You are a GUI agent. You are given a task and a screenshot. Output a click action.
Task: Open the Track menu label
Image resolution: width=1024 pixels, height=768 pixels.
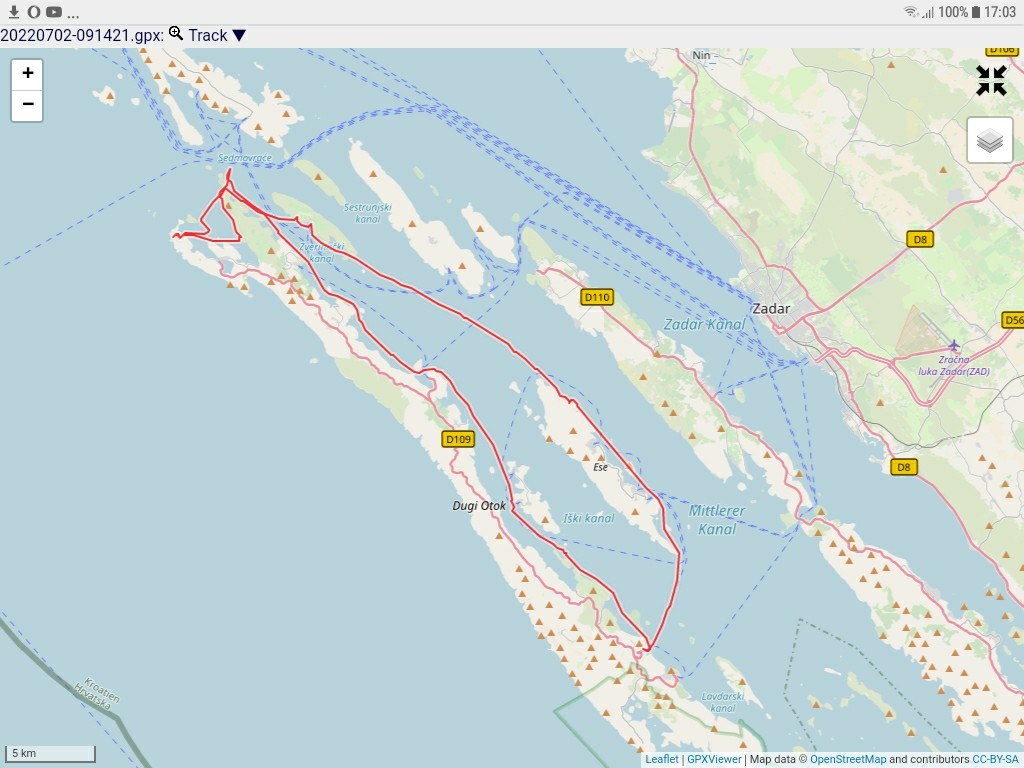pyautogui.click(x=208, y=36)
